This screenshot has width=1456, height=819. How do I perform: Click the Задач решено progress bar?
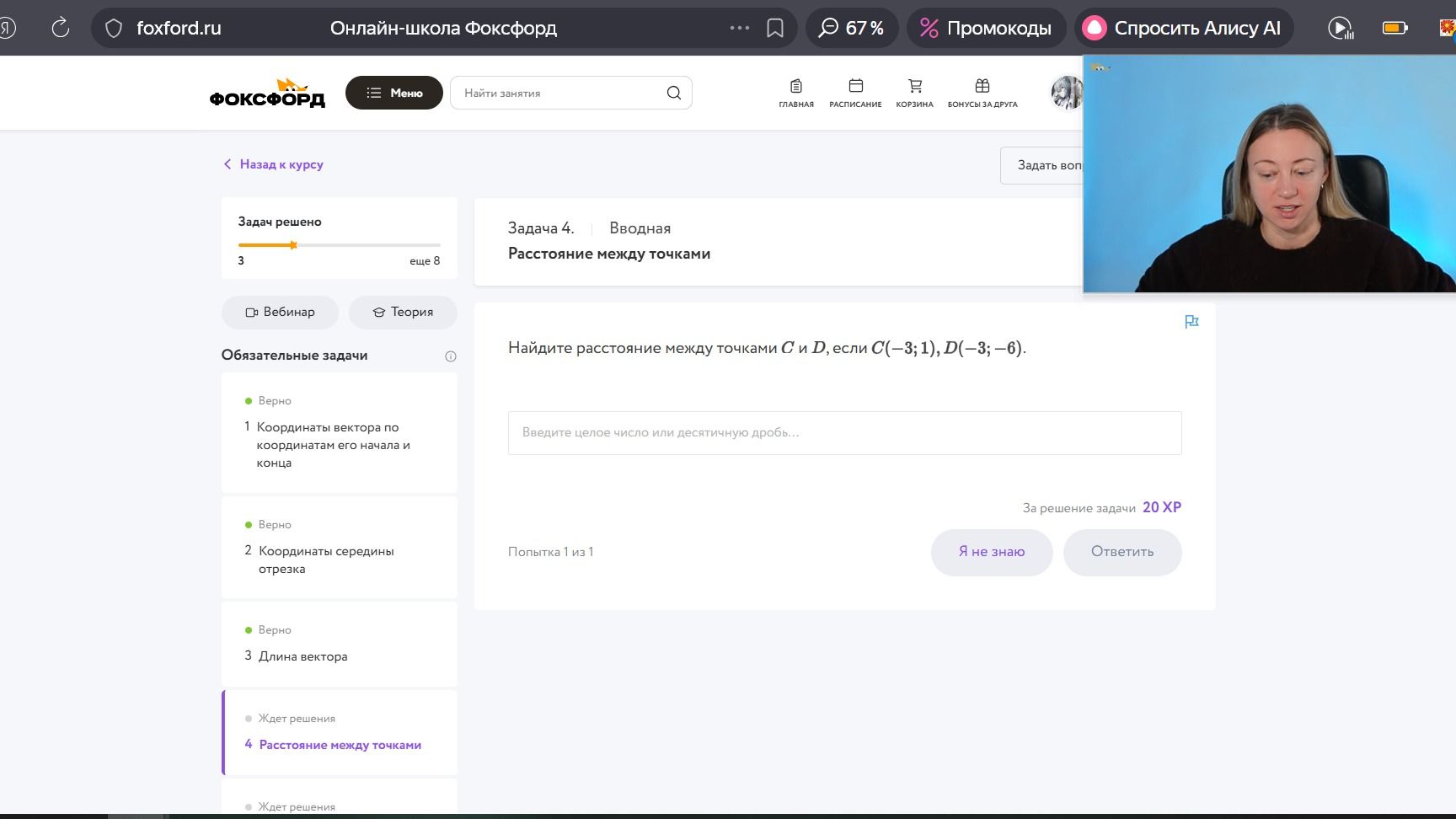click(x=339, y=245)
